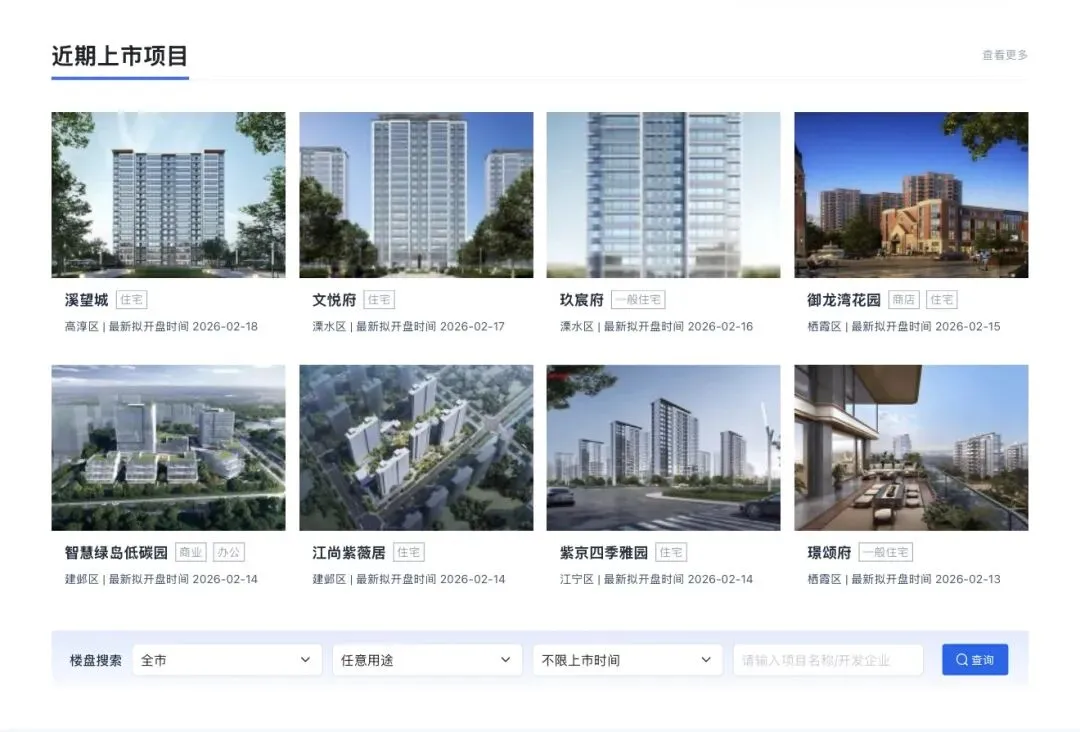Expand the 不限上市时间 dropdown

coord(627,660)
